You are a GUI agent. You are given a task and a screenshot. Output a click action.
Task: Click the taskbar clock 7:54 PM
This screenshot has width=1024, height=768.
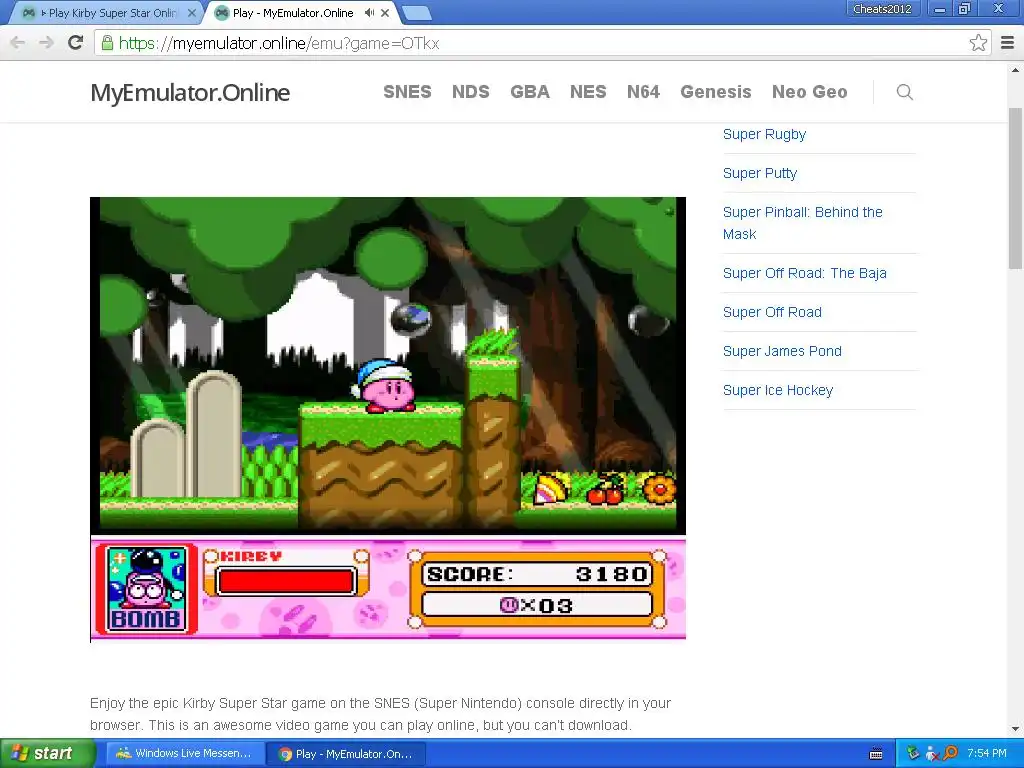[x=986, y=754]
